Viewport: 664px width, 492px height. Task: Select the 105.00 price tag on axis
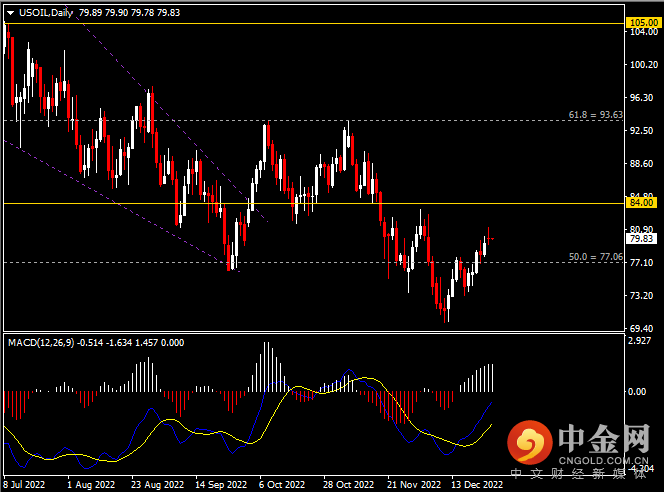(x=640, y=21)
